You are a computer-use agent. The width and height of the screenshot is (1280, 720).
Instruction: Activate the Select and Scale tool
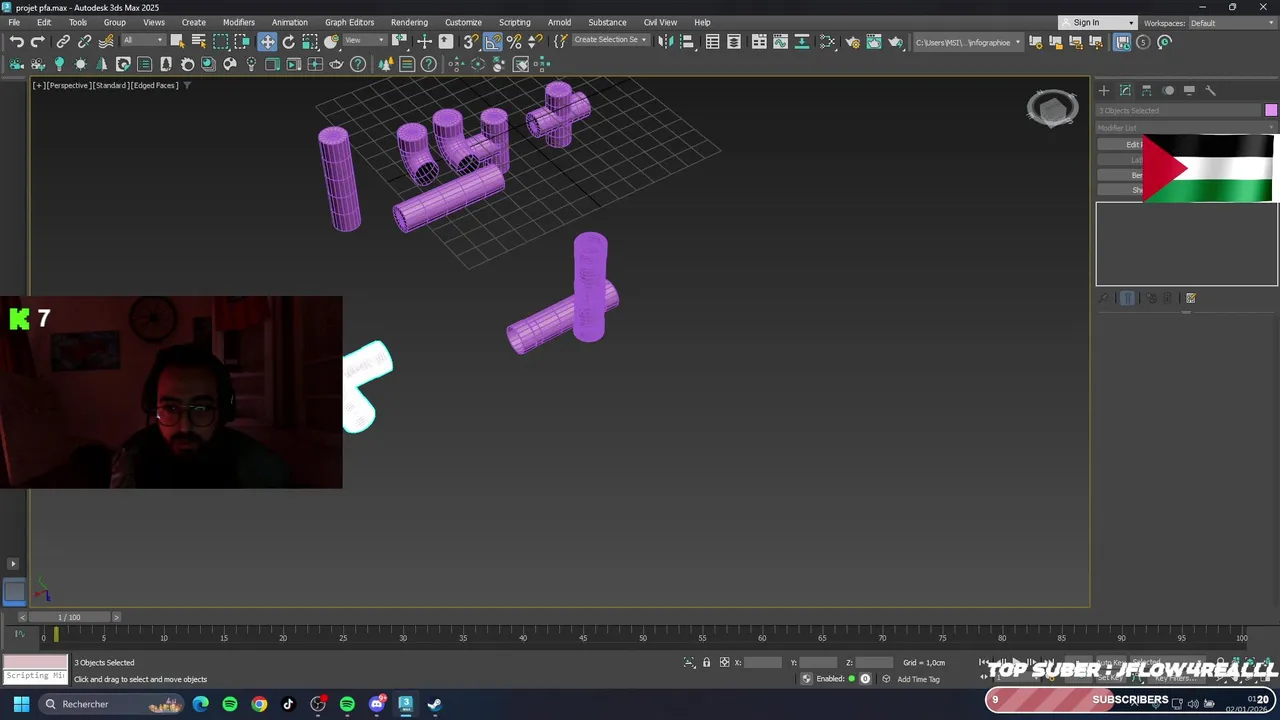[310, 41]
